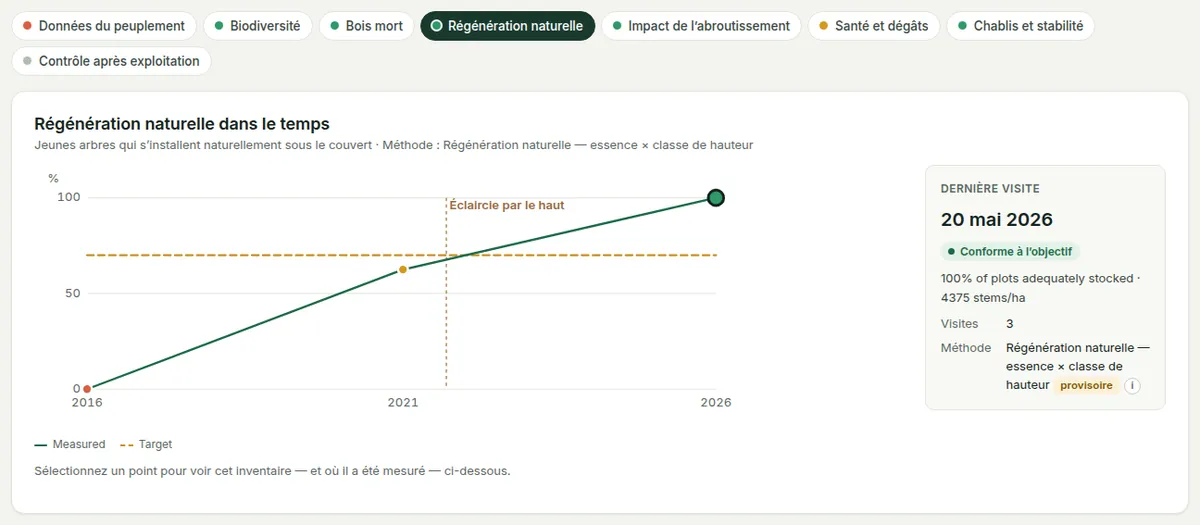This screenshot has width=1200, height=525.
Task: Click the Éclaircie par le haut label
Action: (x=507, y=205)
